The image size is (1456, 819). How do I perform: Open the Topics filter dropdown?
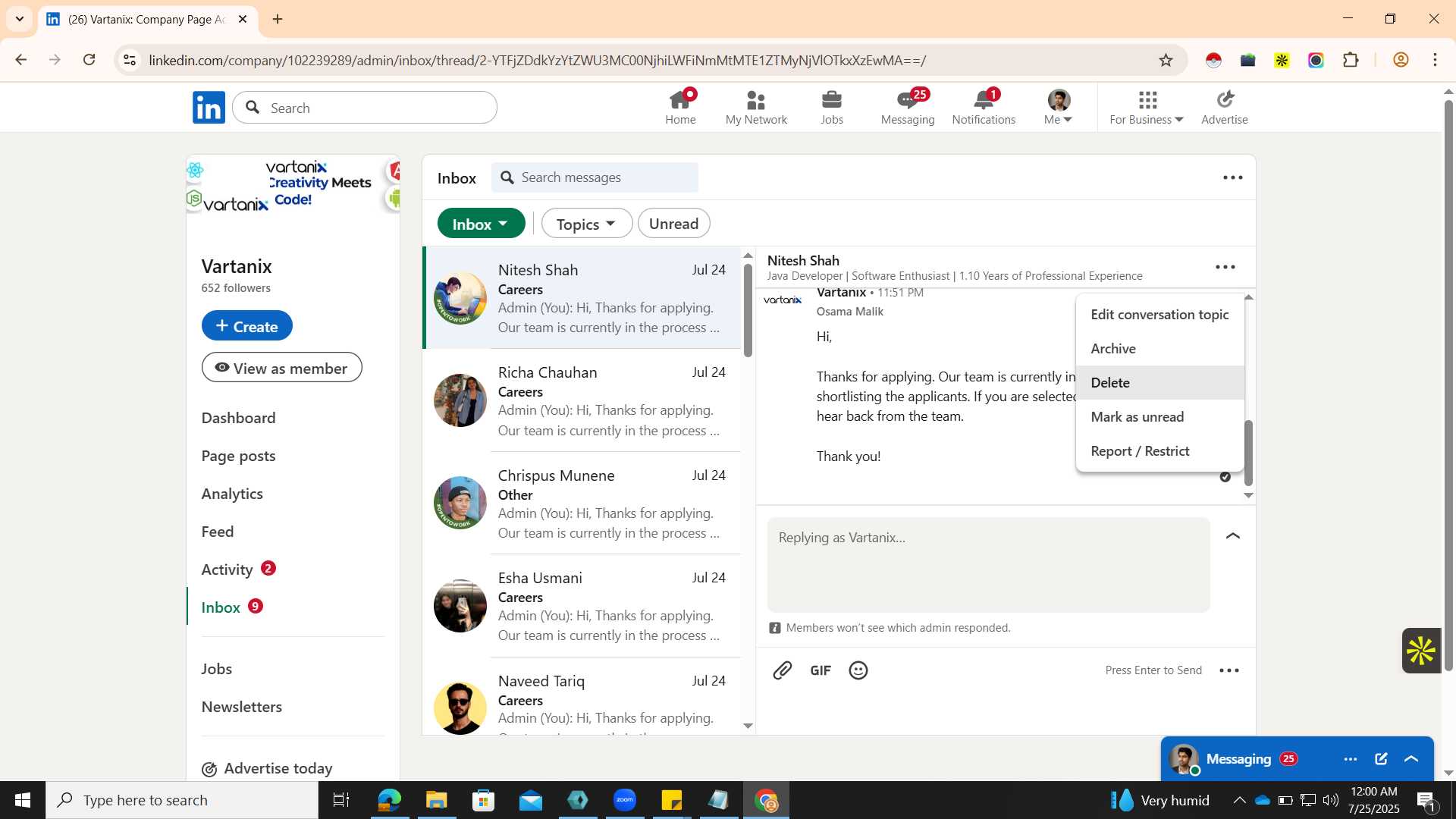point(586,224)
